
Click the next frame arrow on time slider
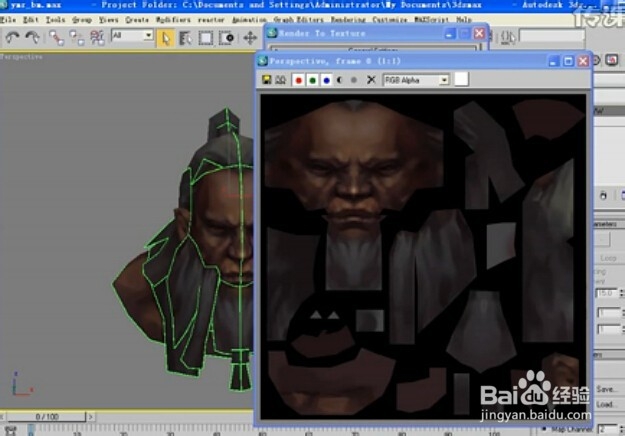click(x=91, y=417)
